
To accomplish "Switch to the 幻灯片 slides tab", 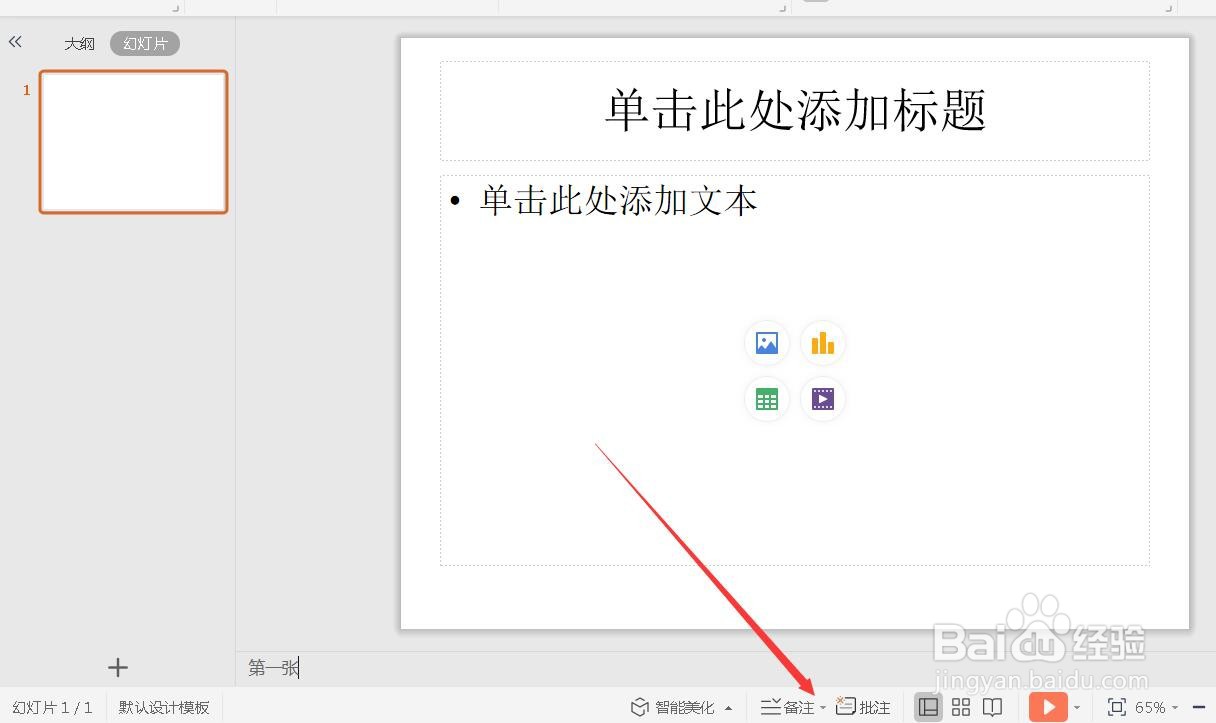I will click(x=145, y=44).
